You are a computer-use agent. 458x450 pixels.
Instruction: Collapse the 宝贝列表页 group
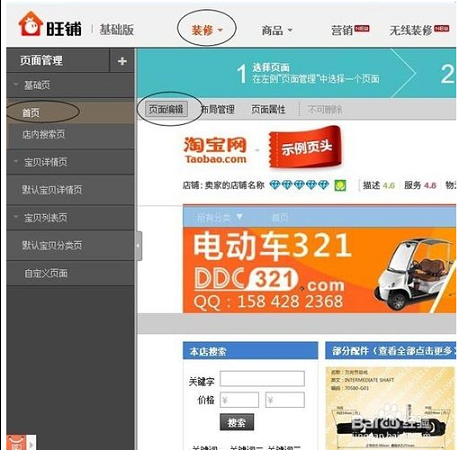tap(16, 217)
